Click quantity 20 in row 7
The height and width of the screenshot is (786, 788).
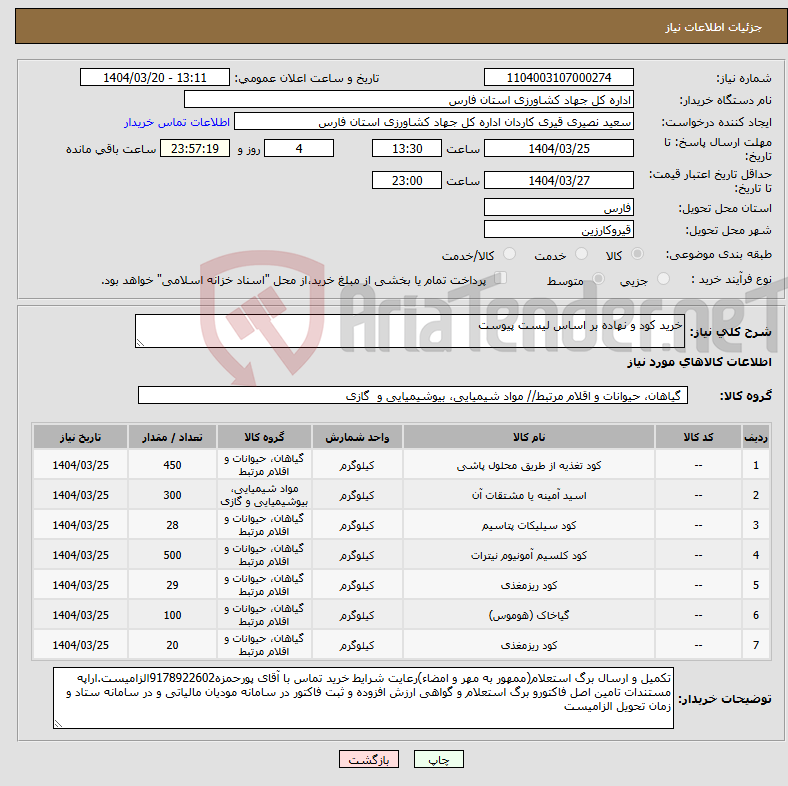pyautogui.click(x=172, y=645)
